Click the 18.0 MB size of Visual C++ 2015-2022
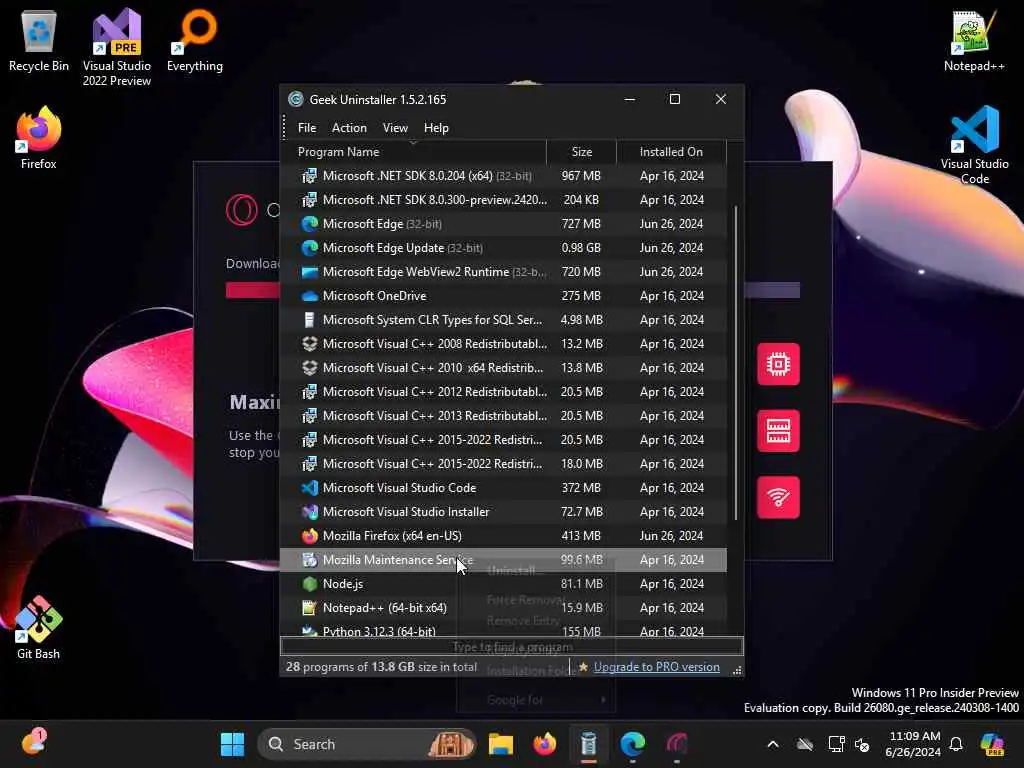 pos(581,464)
